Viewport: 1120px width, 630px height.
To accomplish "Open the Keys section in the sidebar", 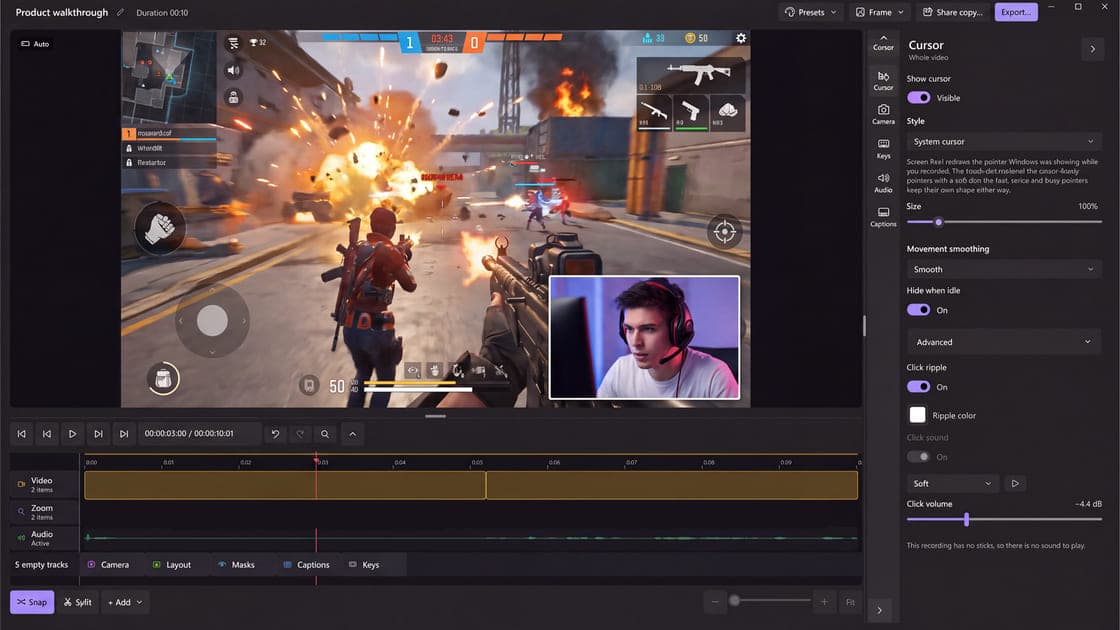I will click(x=884, y=149).
